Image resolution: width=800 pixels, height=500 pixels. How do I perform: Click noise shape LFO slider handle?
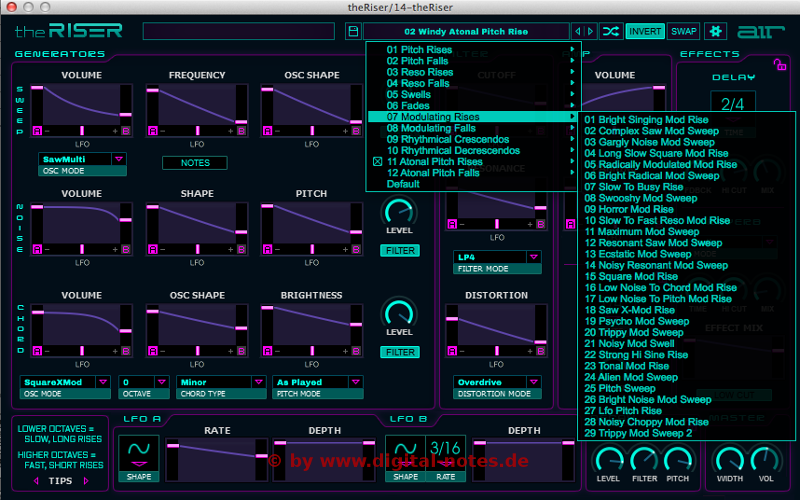[x=197, y=249]
